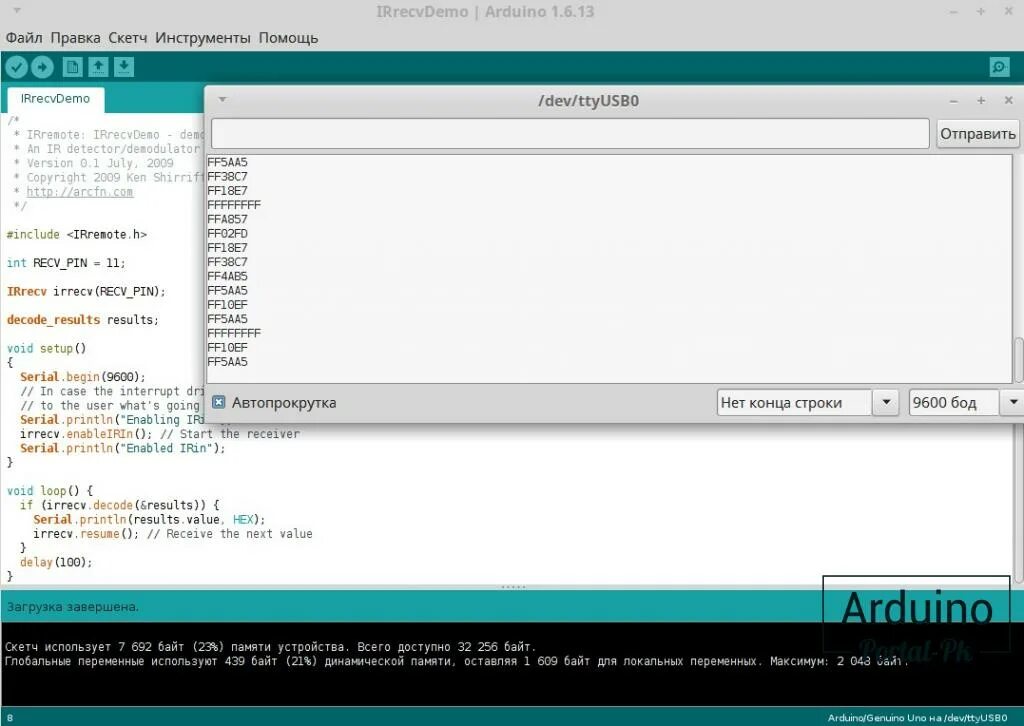Save the sketch with the down-arrow icon

pos(124,67)
